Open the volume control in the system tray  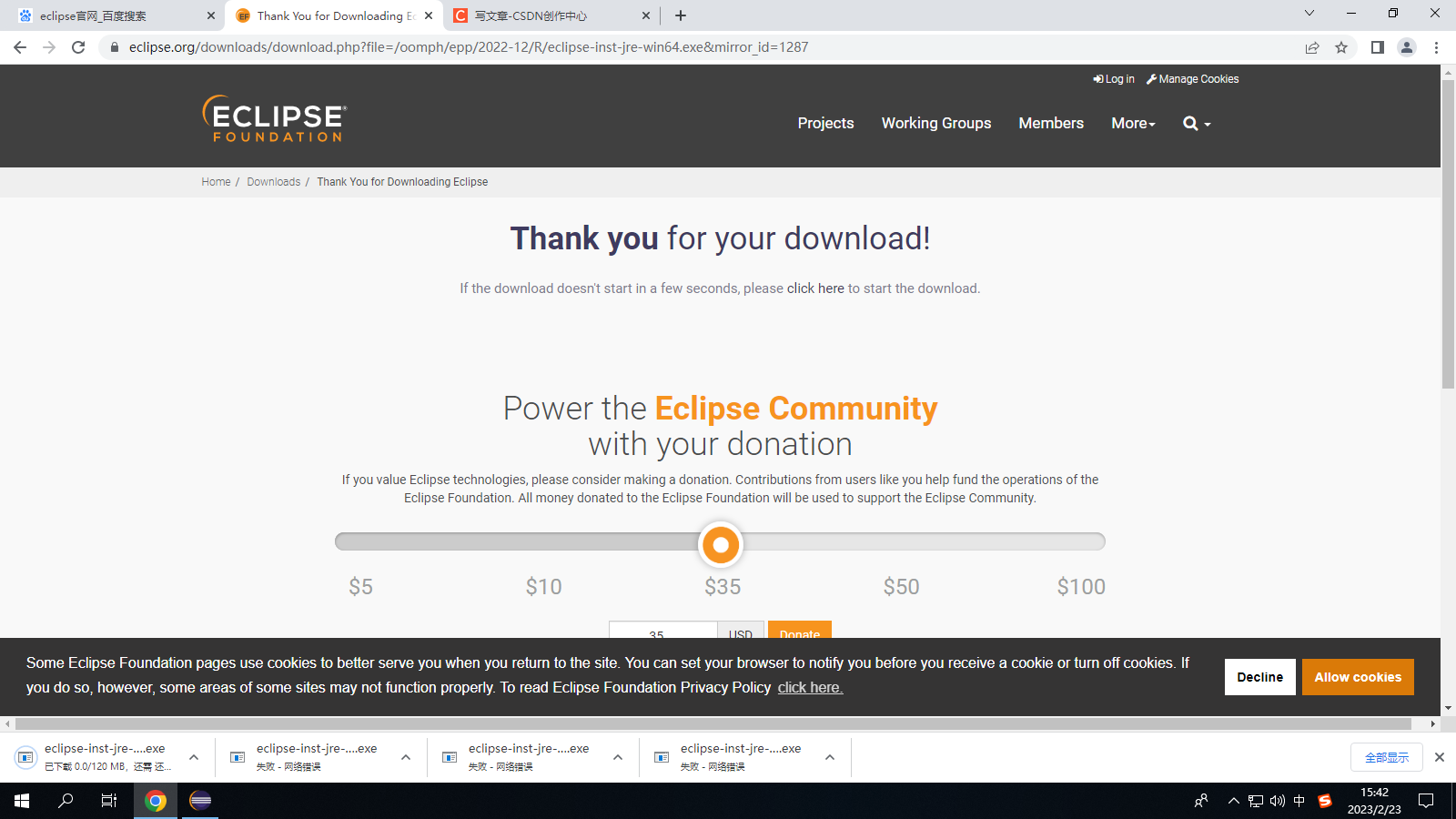click(x=1276, y=801)
